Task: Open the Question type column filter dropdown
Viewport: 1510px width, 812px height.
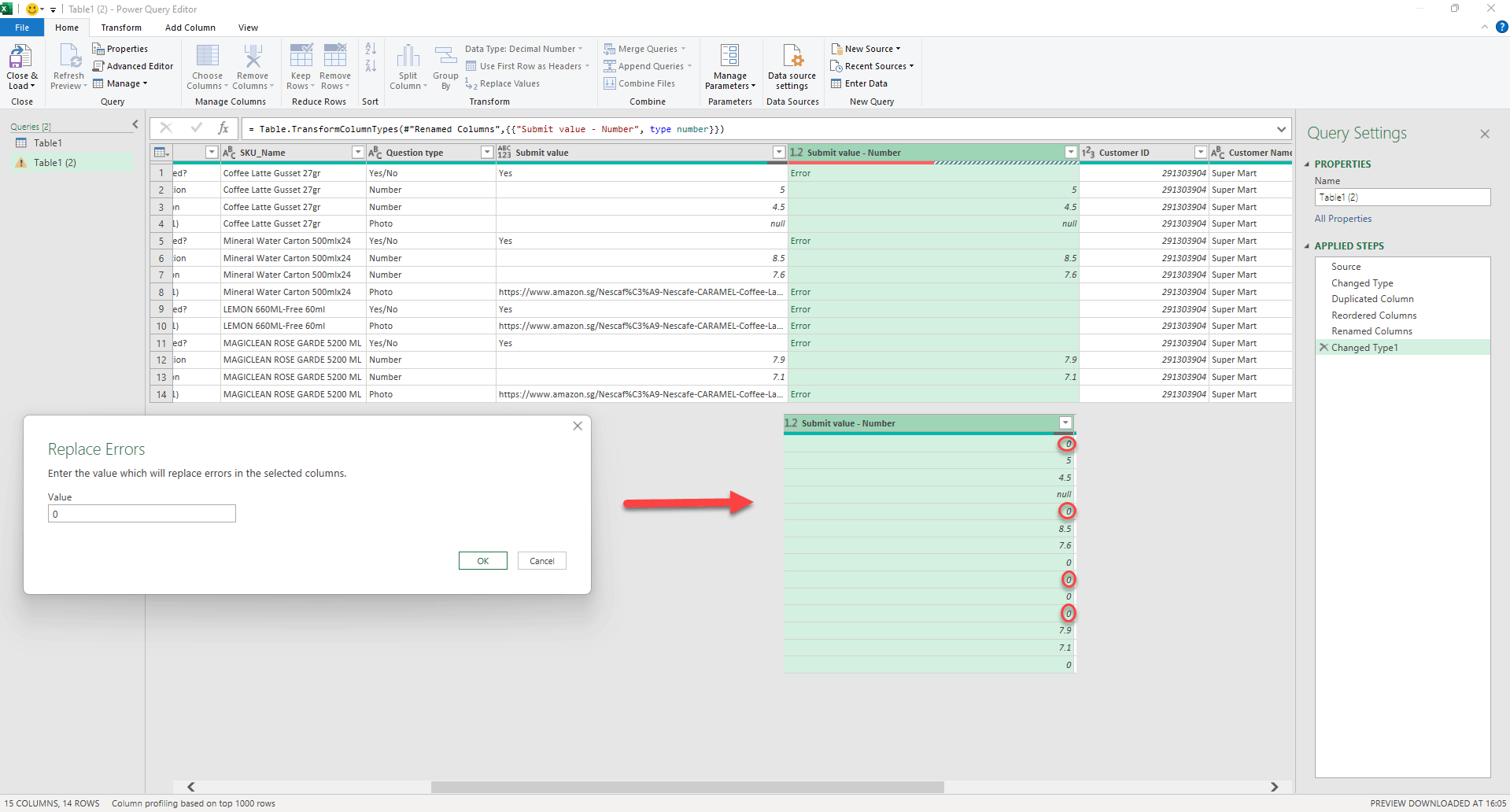Action: pos(487,153)
